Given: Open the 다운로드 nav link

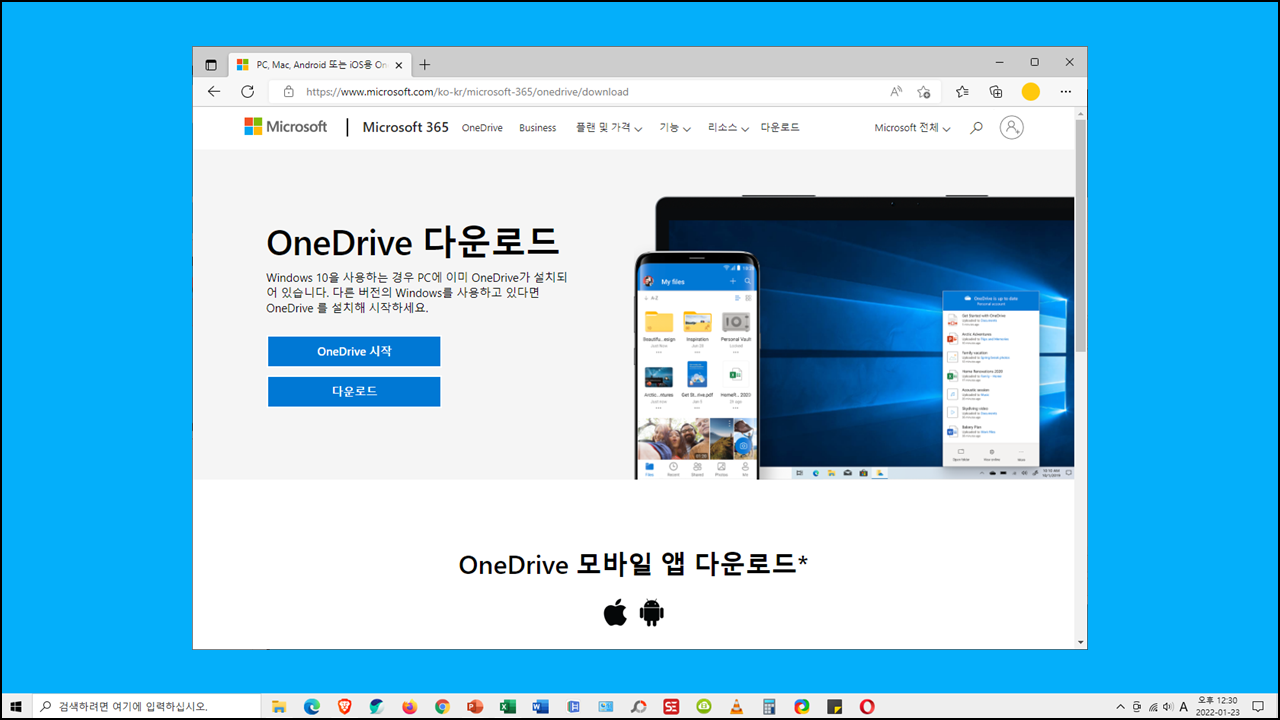Looking at the screenshot, I should pos(780,128).
